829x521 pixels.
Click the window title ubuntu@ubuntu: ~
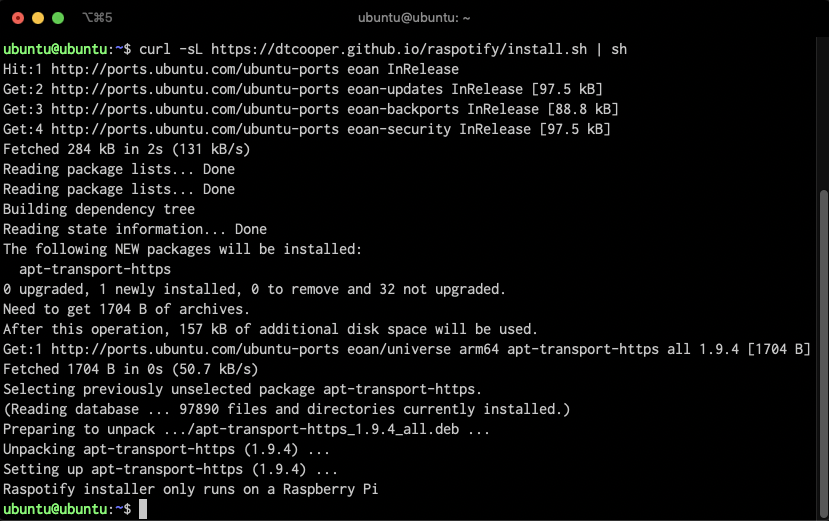[x=414, y=18]
